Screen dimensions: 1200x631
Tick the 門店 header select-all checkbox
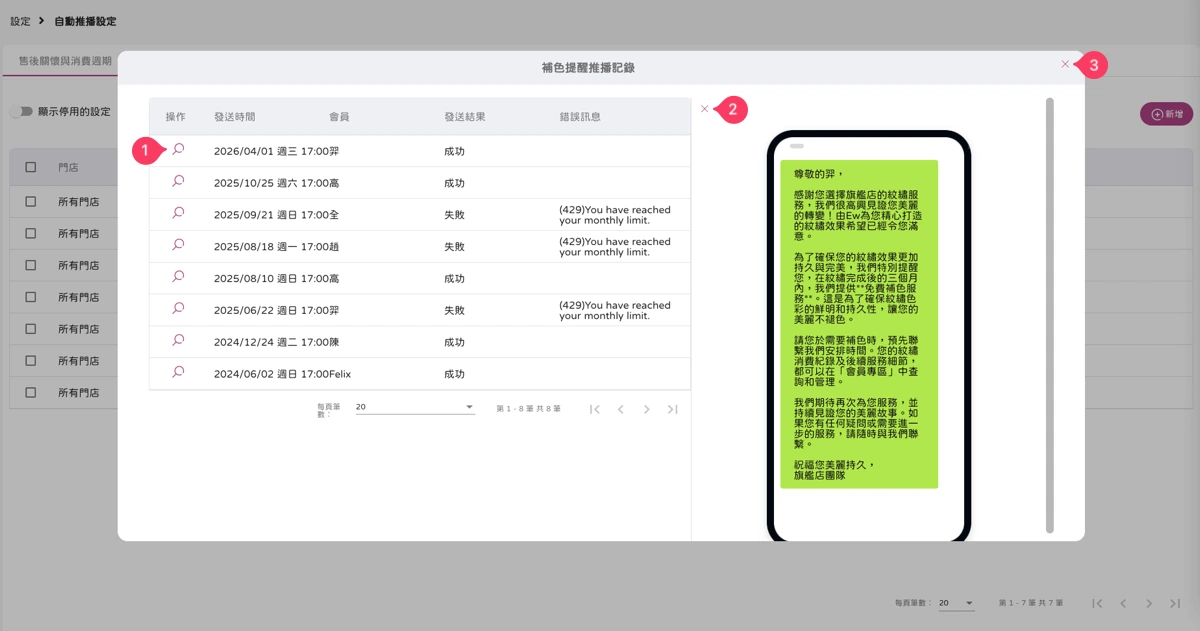pyautogui.click(x=31, y=167)
